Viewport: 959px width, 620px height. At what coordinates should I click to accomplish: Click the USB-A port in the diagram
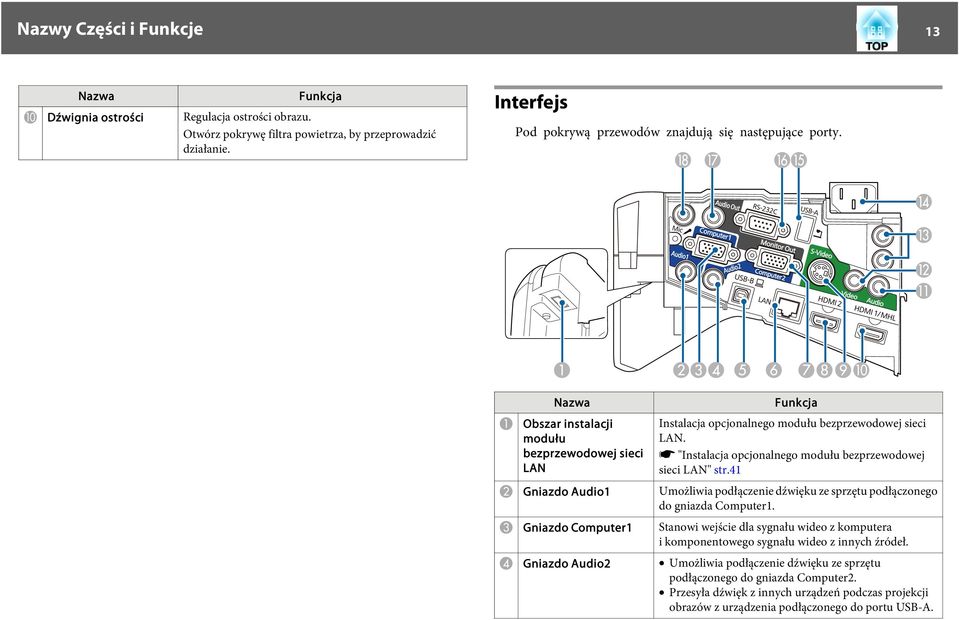click(x=804, y=229)
